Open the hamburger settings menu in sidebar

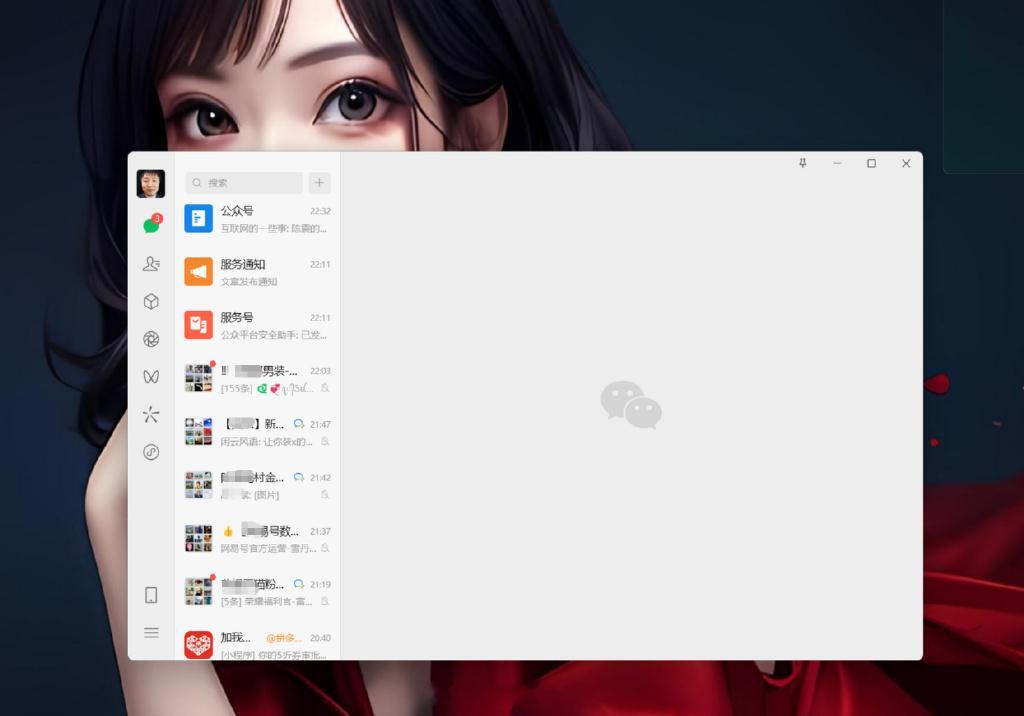point(152,632)
